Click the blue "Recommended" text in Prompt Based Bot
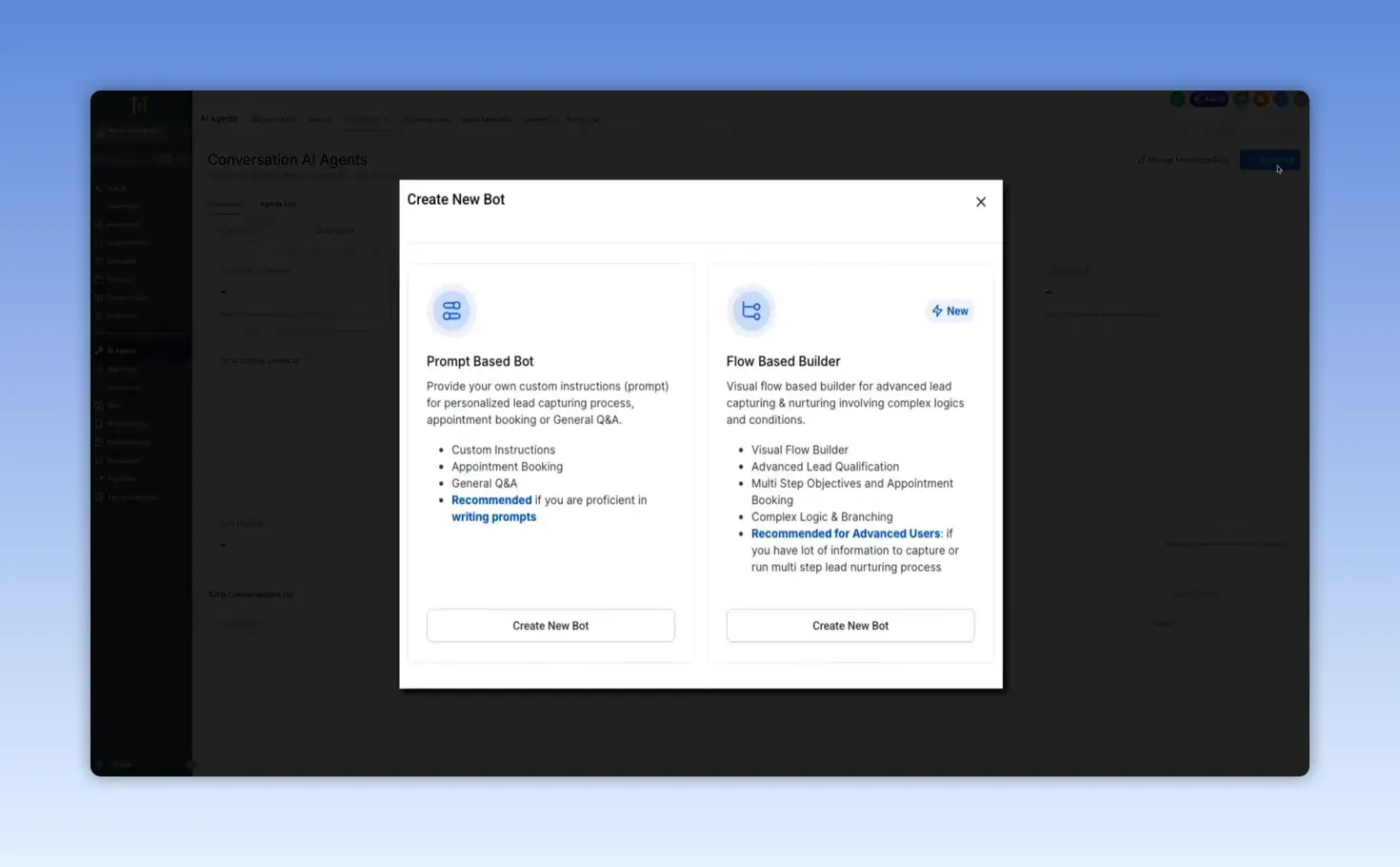Image resolution: width=1400 pixels, height=867 pixels. click(491, 500)
